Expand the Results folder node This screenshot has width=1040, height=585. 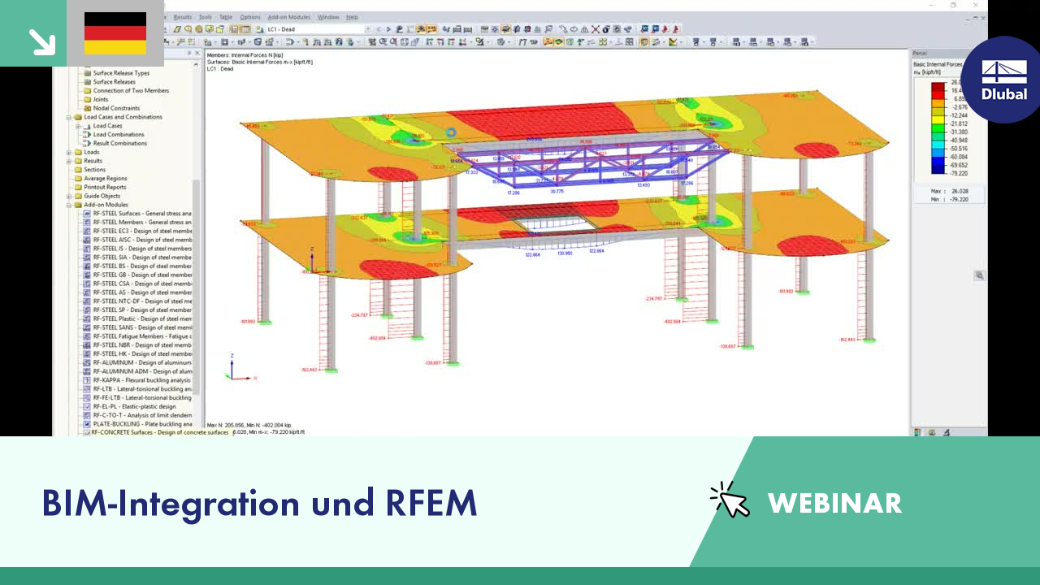(x=69, y=161)
